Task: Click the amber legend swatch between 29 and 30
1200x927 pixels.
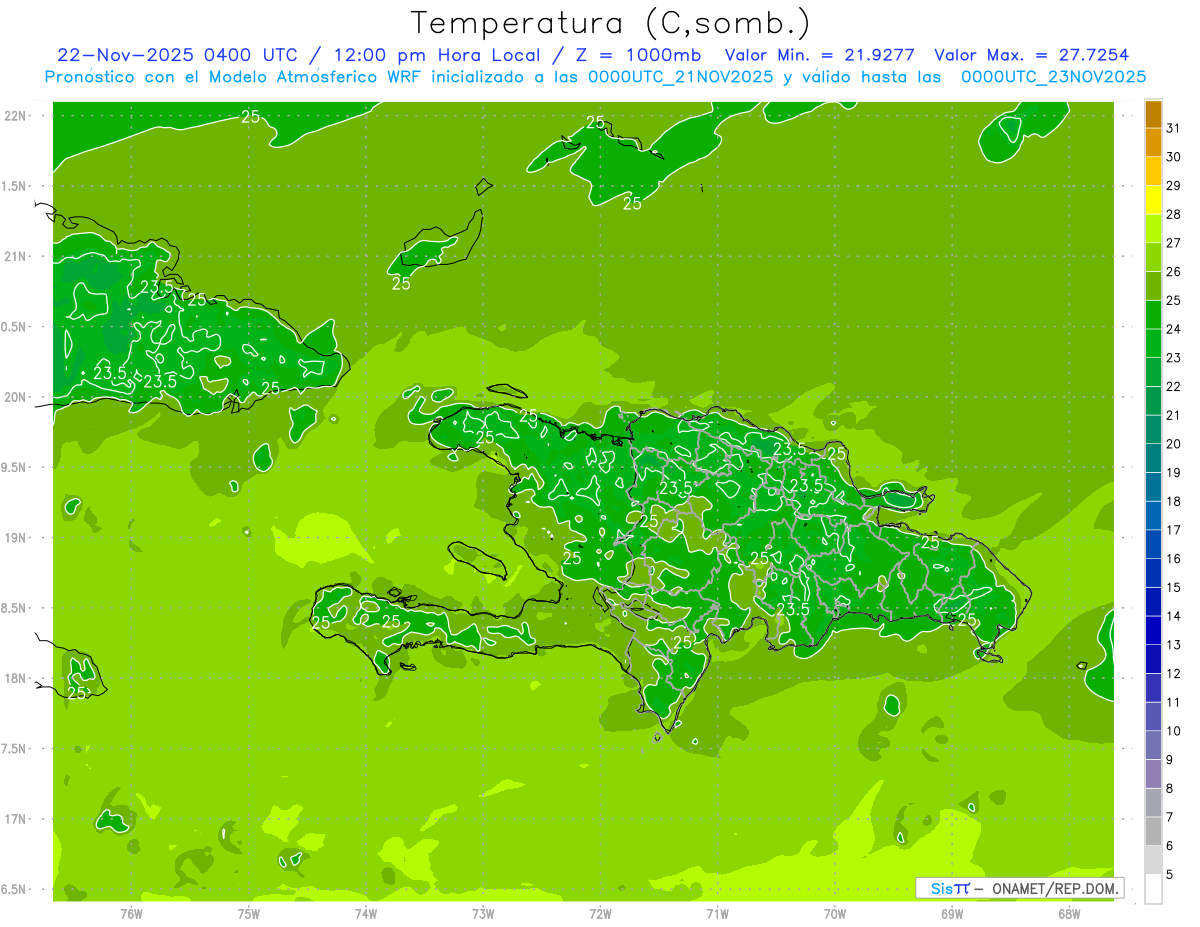Action: (x=1153, y=171)
